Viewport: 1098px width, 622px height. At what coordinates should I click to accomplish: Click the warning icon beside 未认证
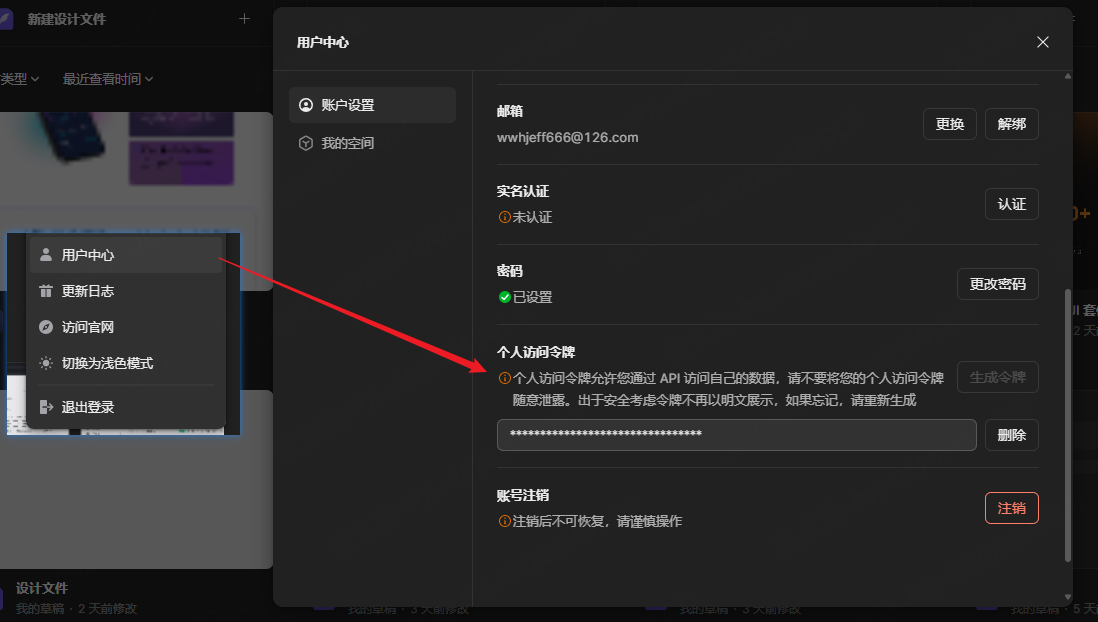505,216
